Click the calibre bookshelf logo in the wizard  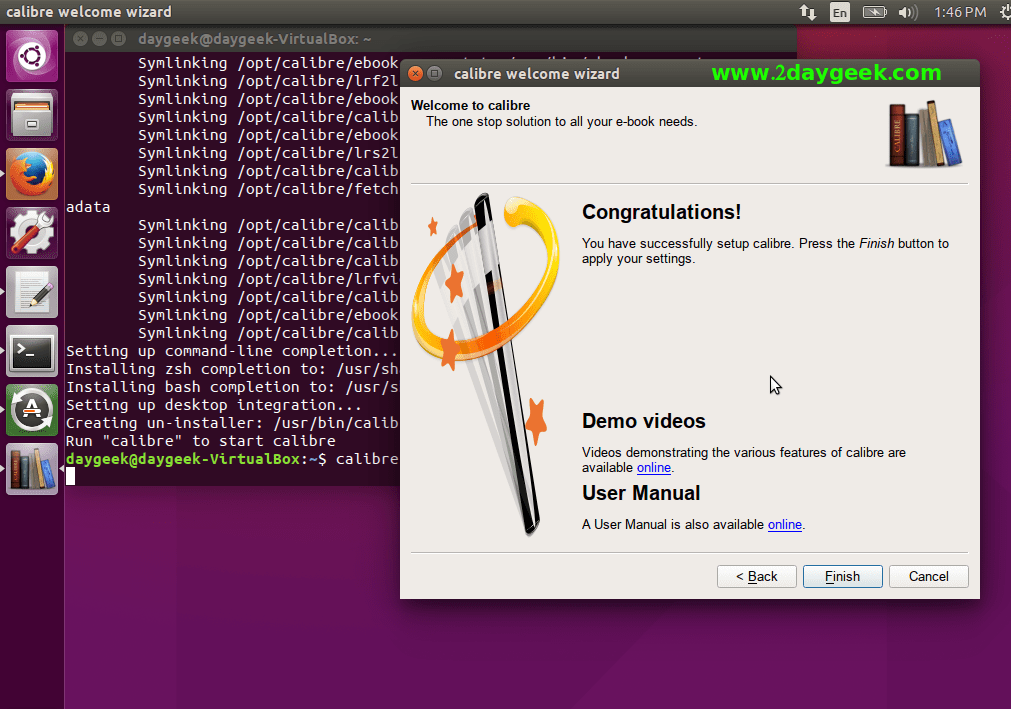tap(925, 134)
